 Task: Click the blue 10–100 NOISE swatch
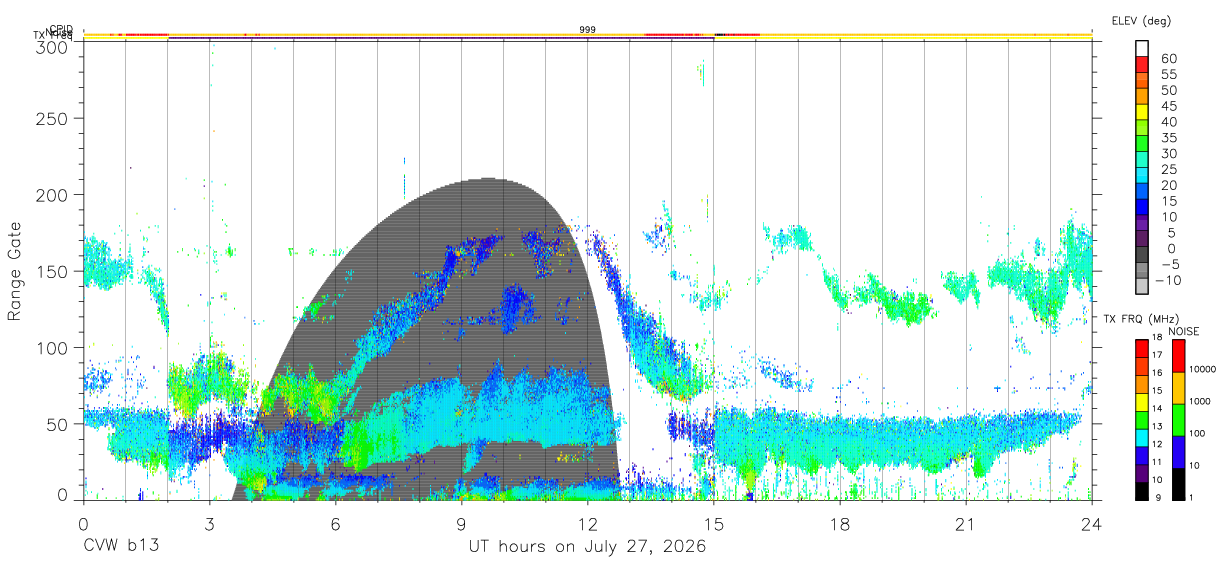[x=1178, y=451]
